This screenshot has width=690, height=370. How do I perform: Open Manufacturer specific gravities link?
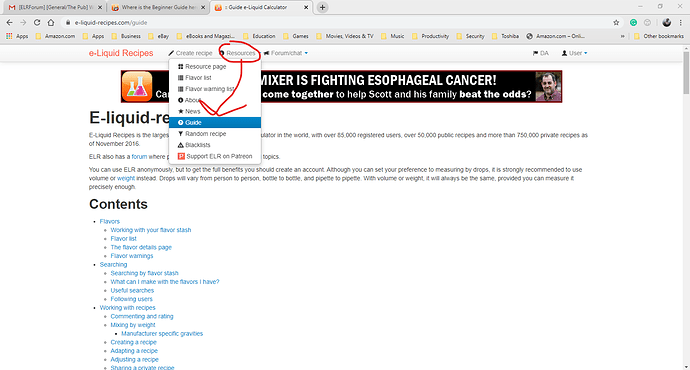162,333
